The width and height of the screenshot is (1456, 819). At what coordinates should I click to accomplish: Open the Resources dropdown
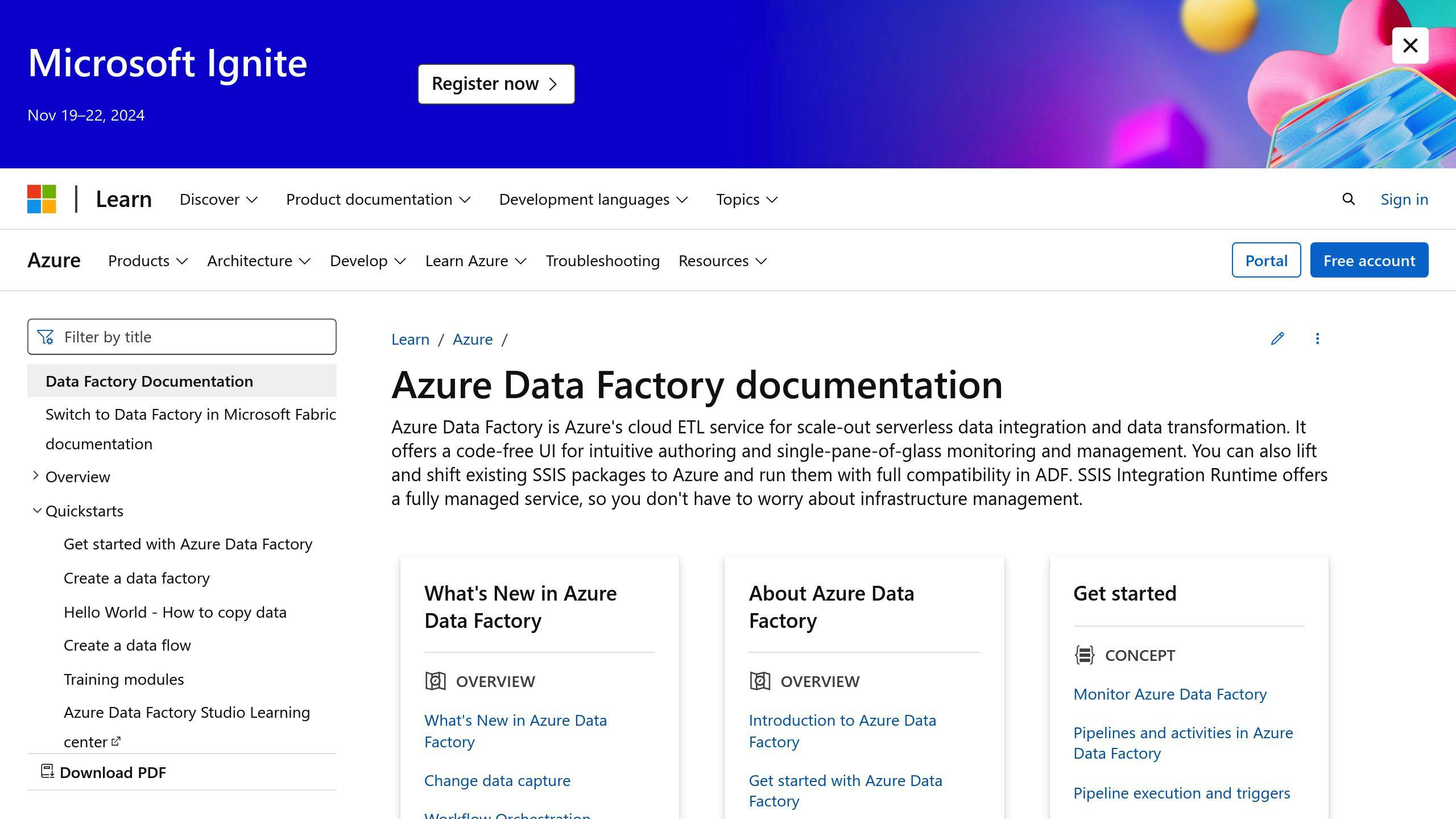(x=723, y=260)
